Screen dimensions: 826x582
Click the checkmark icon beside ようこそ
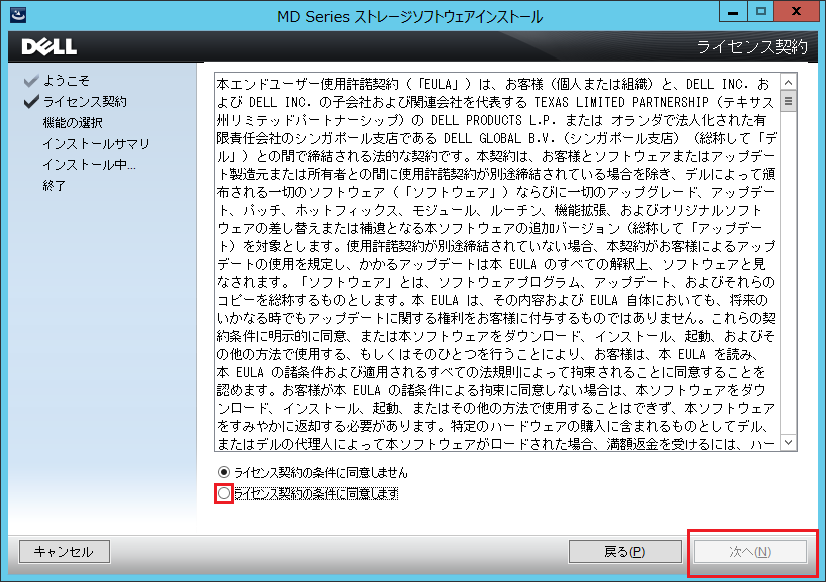click(31, 81)
